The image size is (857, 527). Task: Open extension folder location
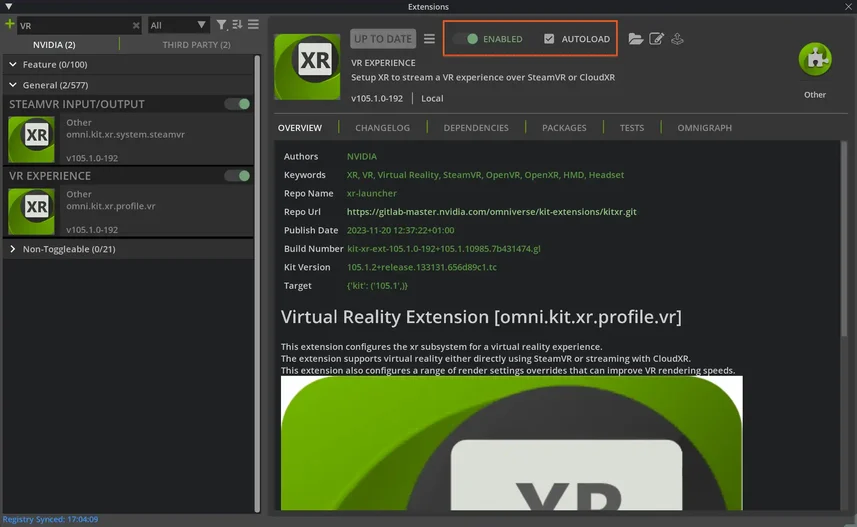pyautogui.click(x=635, y=39)
